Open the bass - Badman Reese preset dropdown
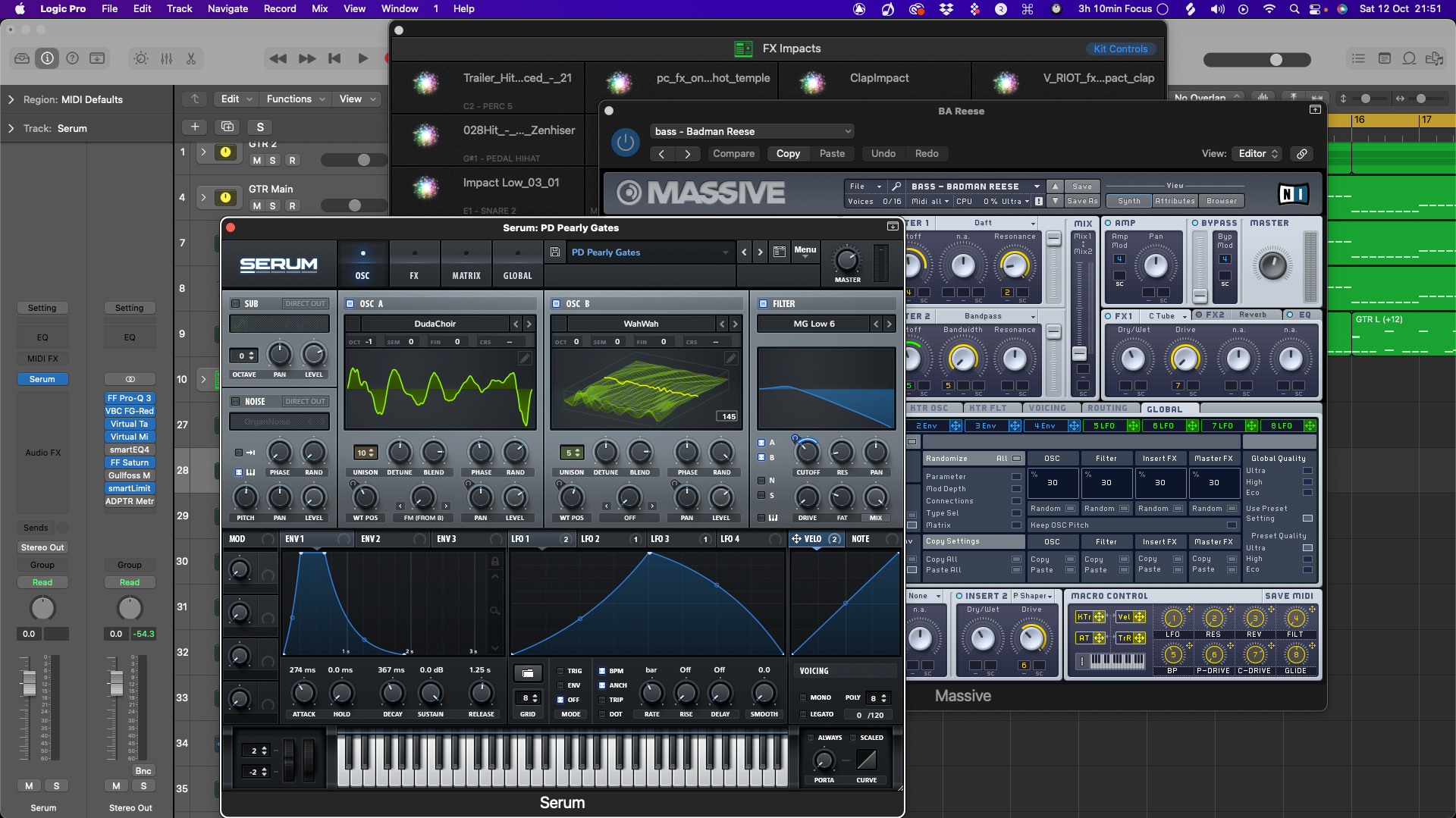1456x818 pixels. pyautogui.click(x=752, y=131)
